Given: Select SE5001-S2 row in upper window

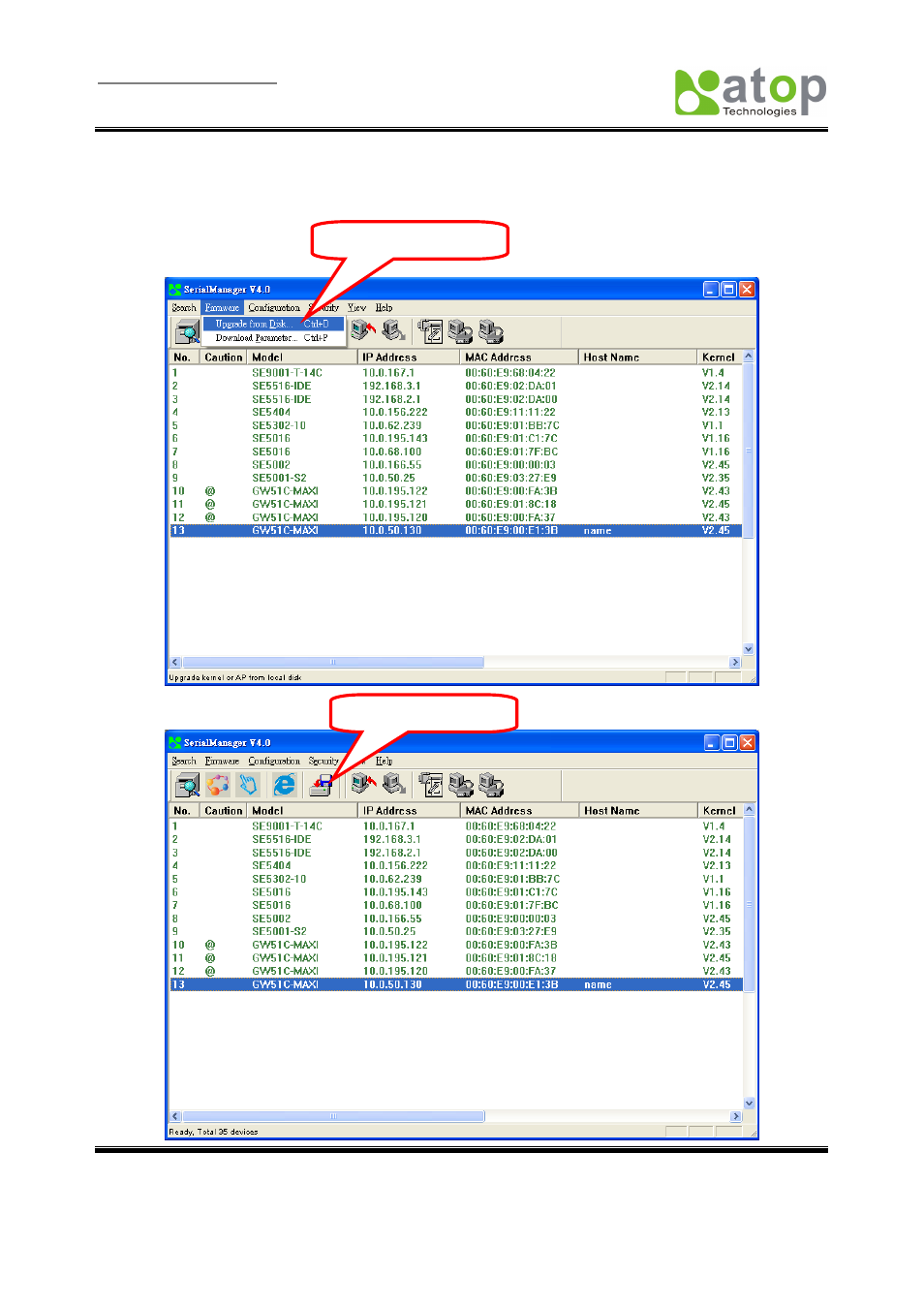Looking at the screenshot, I should [x=455, y=478].
